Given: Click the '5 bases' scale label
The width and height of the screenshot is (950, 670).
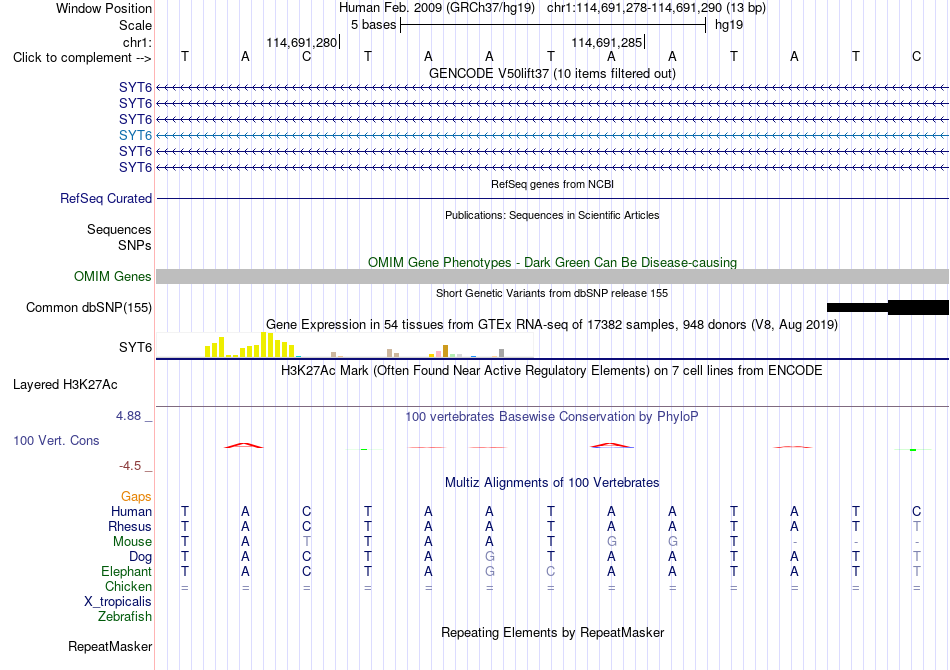Looking at the screenshot, I should pos(373,25).
